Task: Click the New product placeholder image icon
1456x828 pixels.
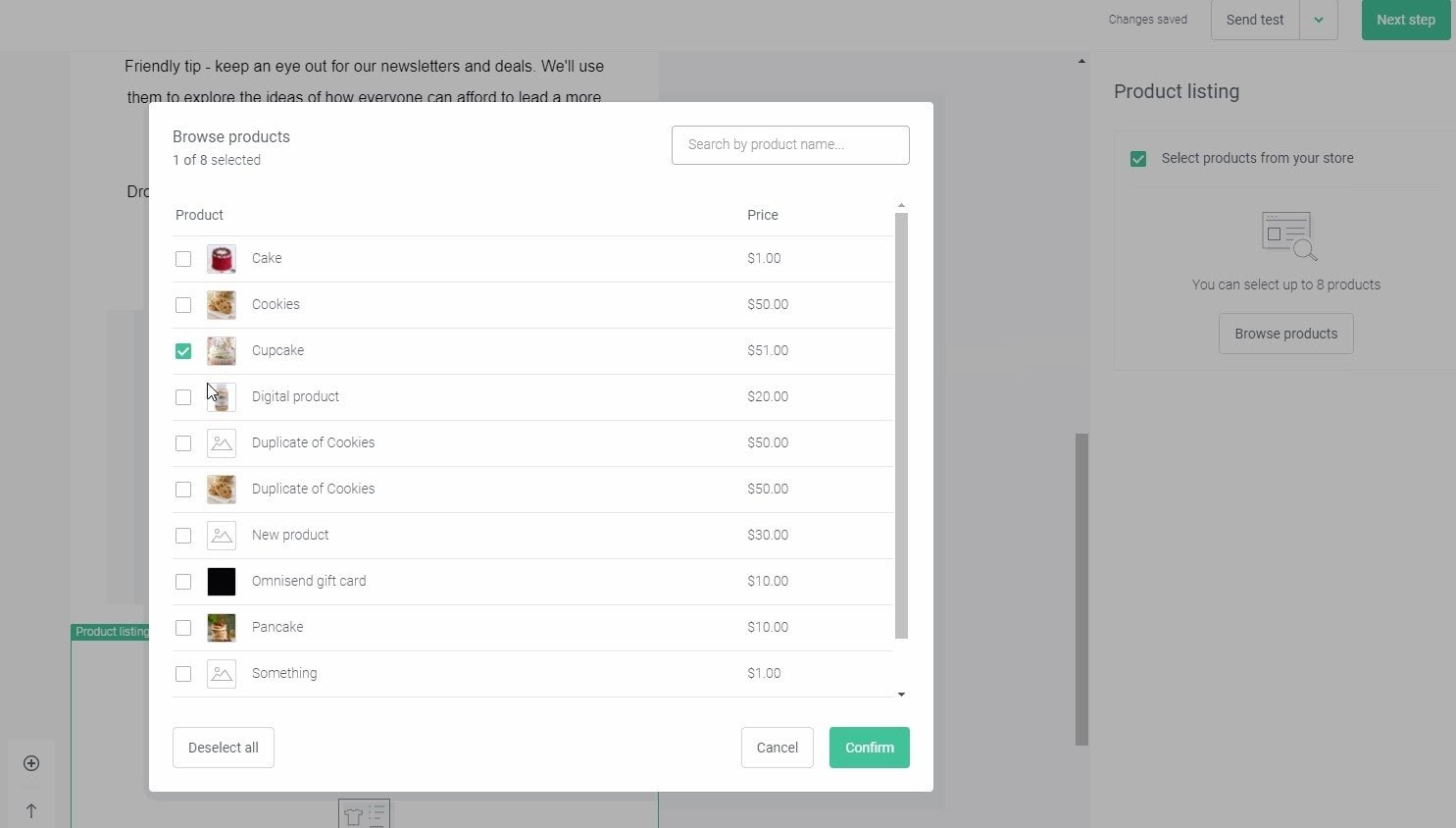Action: pyautogui.click(x=222, y=536)
